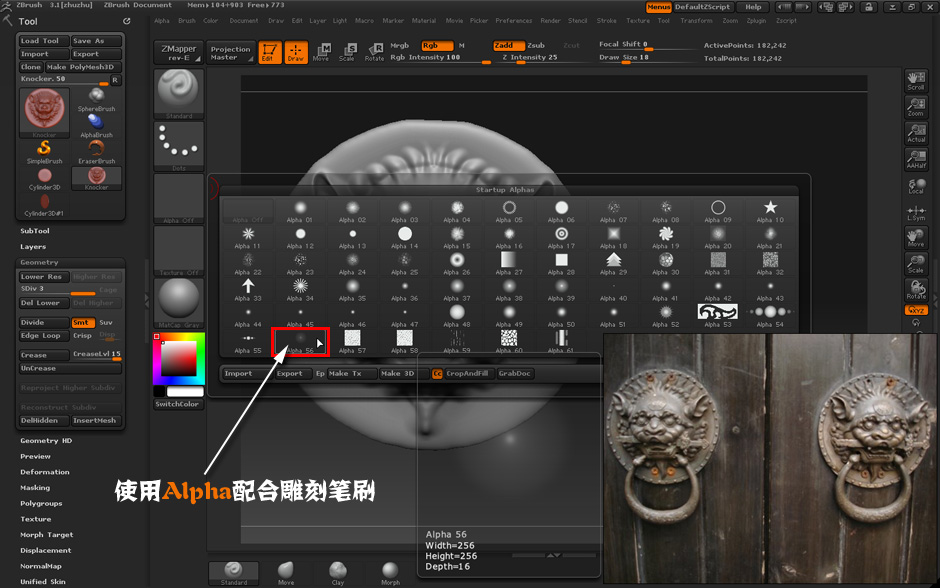
Task: Select Alpha 33 arrow shape
Action: tap(248, 290)
